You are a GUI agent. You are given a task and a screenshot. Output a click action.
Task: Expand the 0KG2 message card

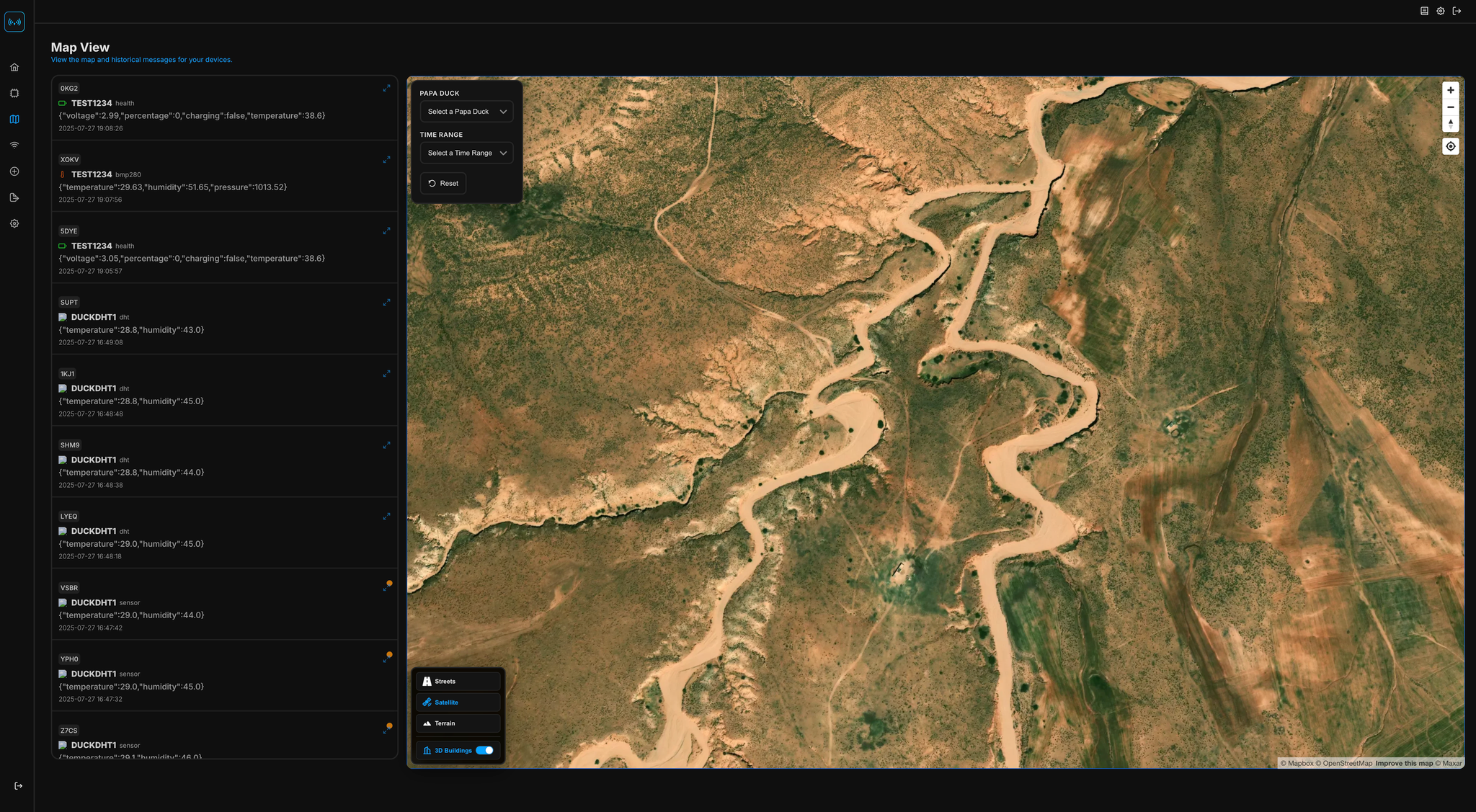coord(386,88)
